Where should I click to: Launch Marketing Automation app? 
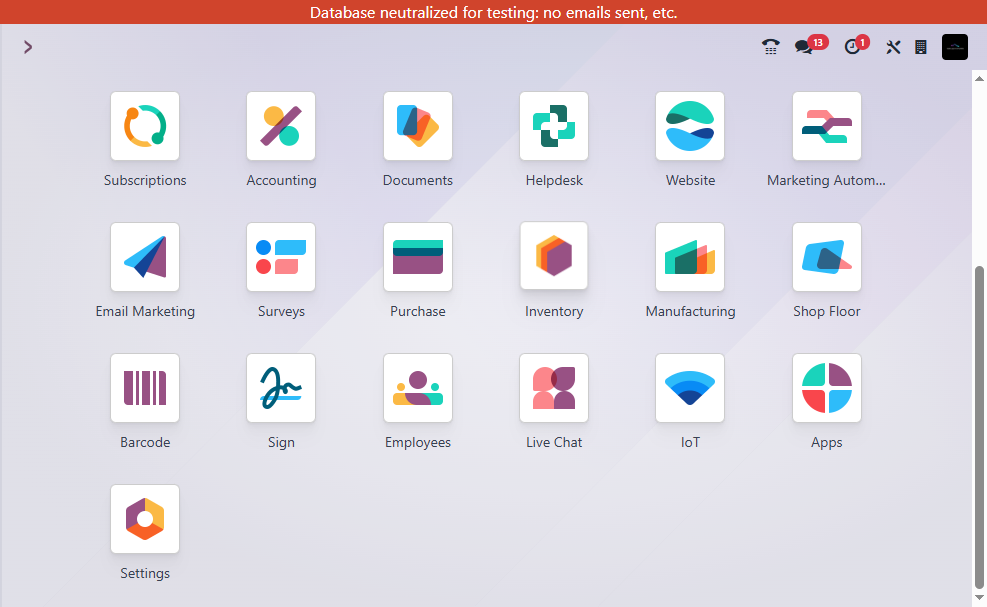point(826,126)
